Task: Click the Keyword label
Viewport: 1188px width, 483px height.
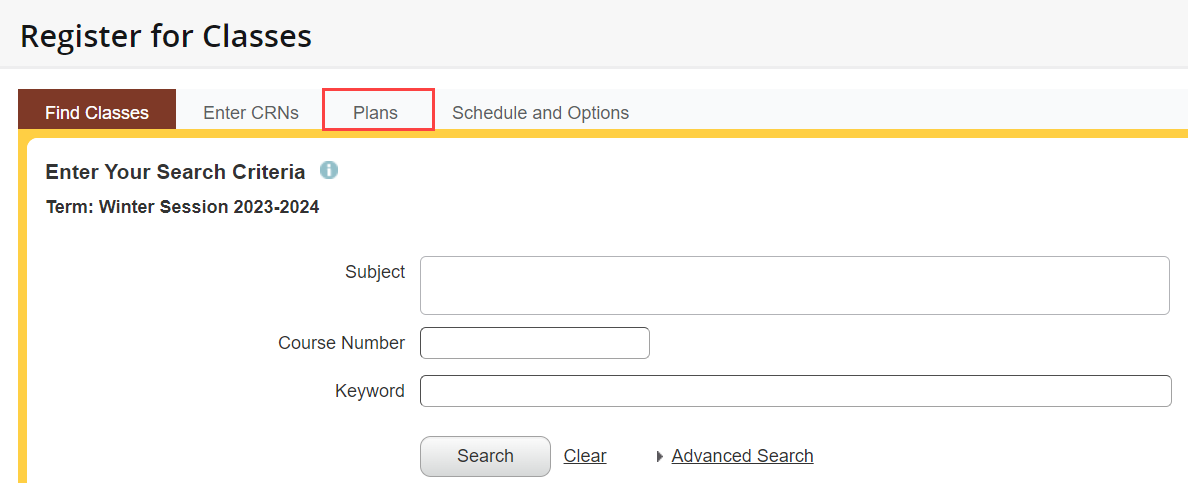Action: pyautogui.click(x=370, y=391)
